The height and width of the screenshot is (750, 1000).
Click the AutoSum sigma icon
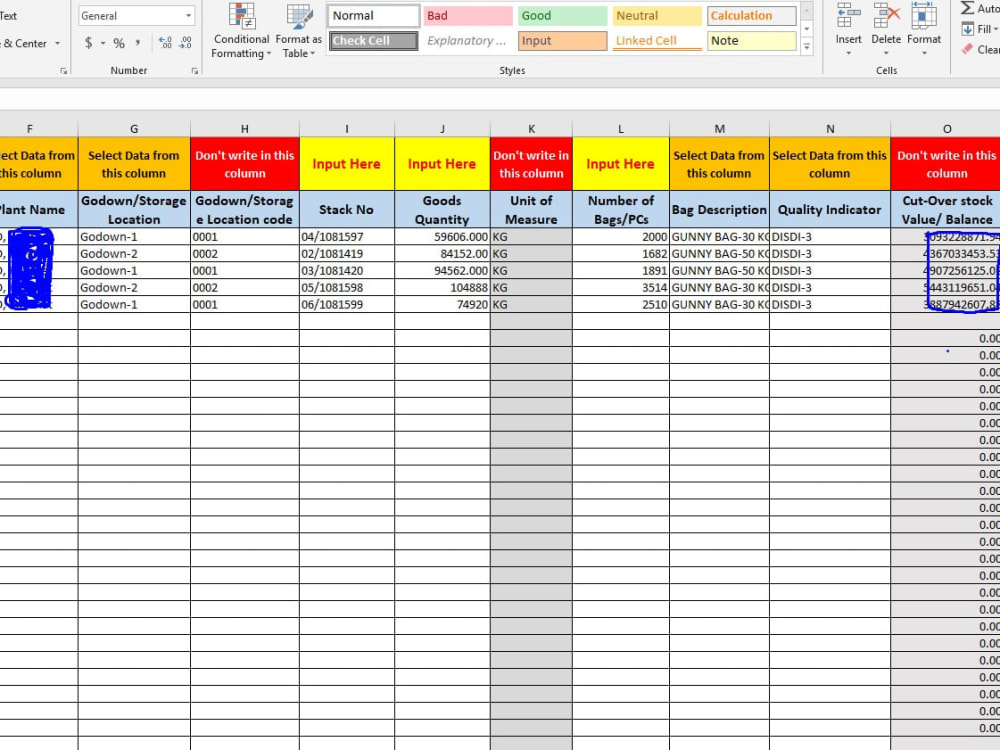point(967,8)
